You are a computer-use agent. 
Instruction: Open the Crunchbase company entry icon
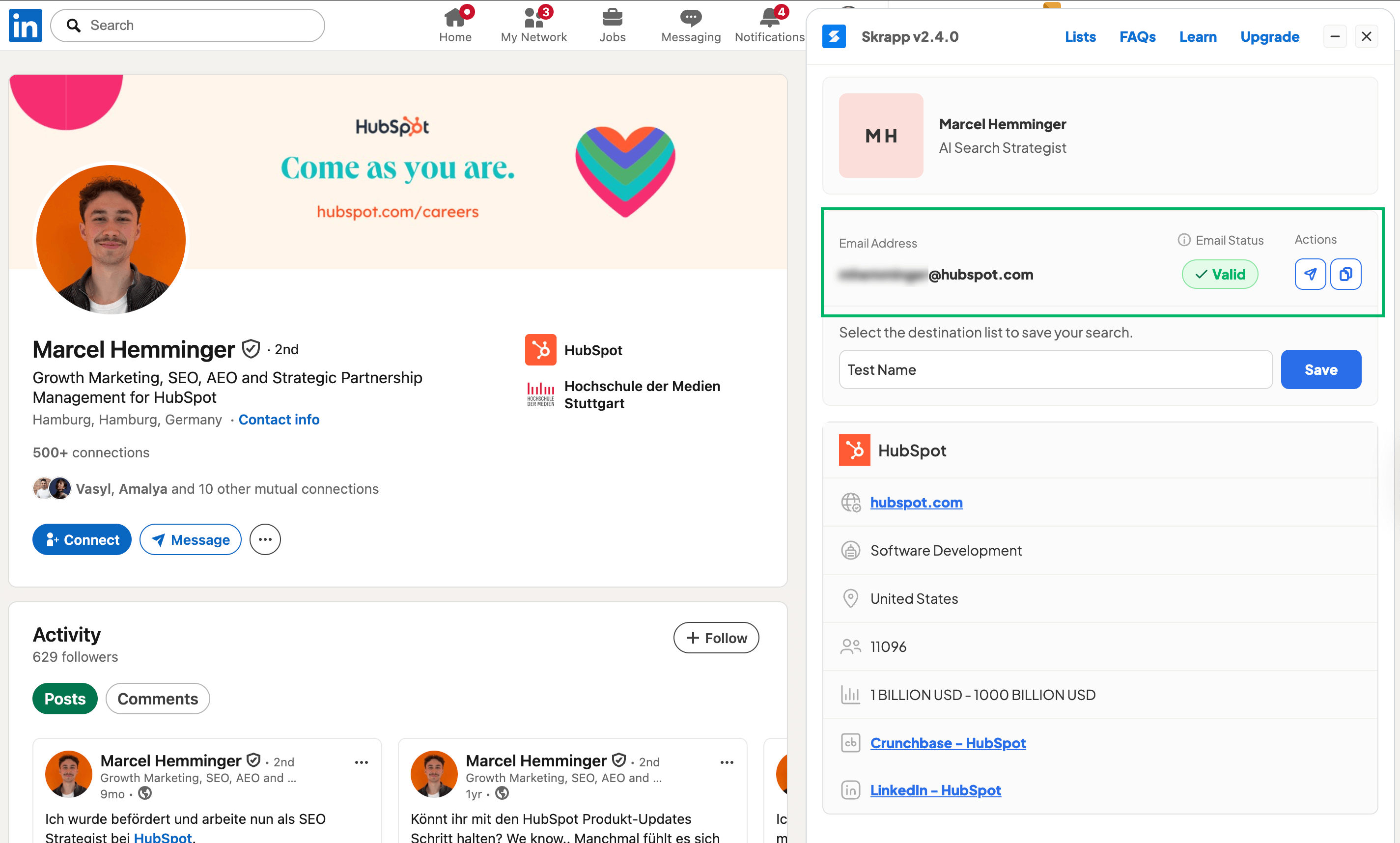(850, 742)
